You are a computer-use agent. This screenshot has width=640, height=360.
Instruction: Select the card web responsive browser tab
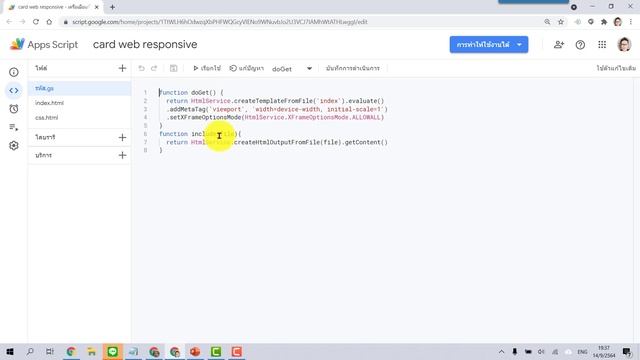click(x=53, y=7)
